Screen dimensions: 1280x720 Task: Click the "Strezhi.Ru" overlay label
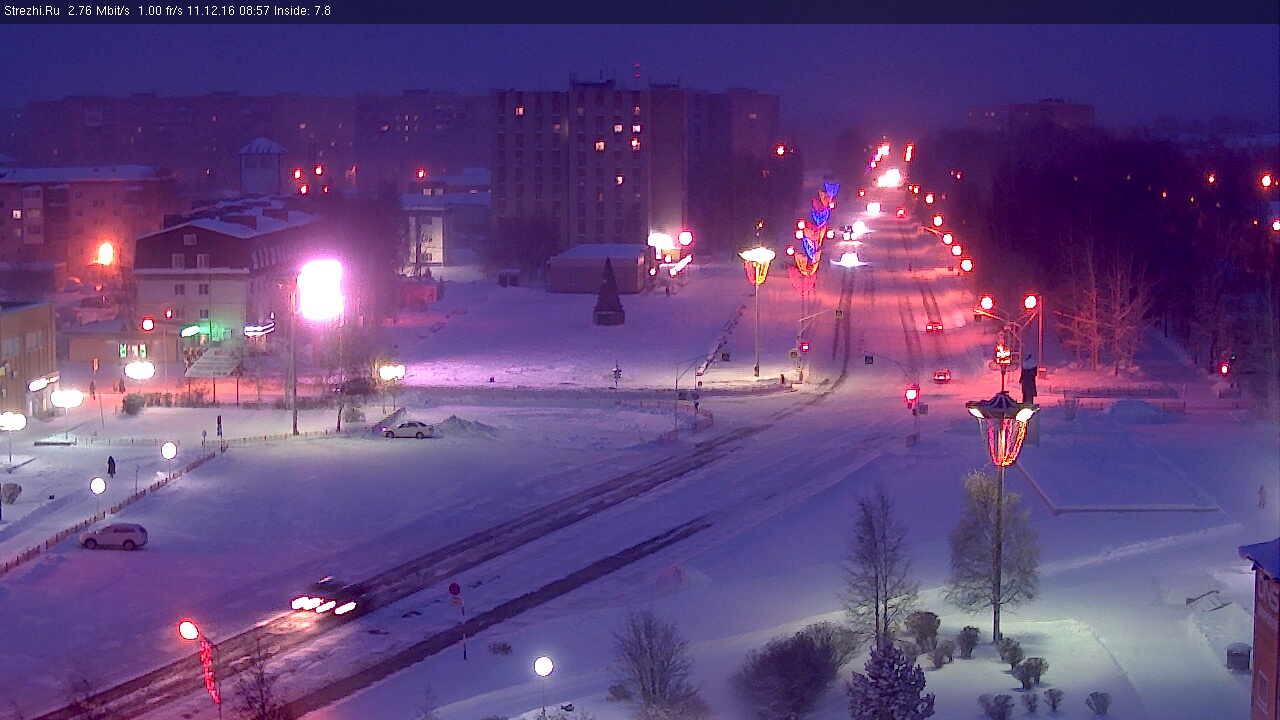tap(32, 11)
